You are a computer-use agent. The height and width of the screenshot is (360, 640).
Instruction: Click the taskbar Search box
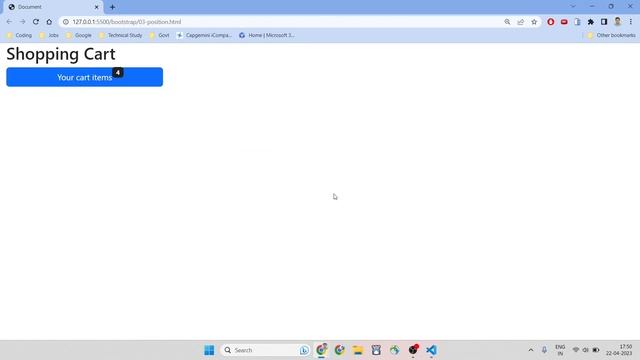pyautogui.click(x=265, y=350)
